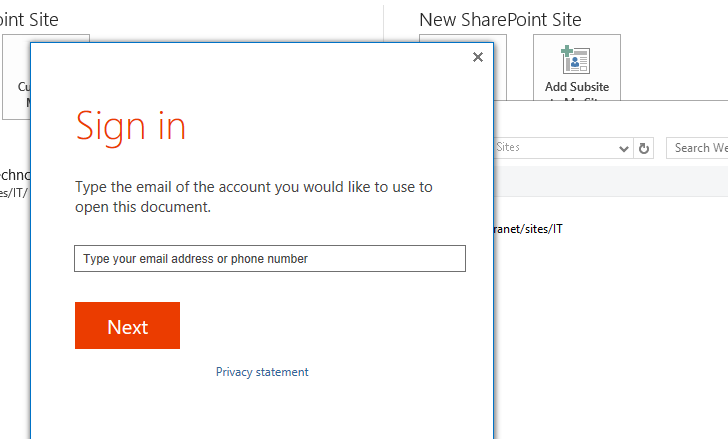
Task: Click the email address or phone number field
Action: pos(270,259)
